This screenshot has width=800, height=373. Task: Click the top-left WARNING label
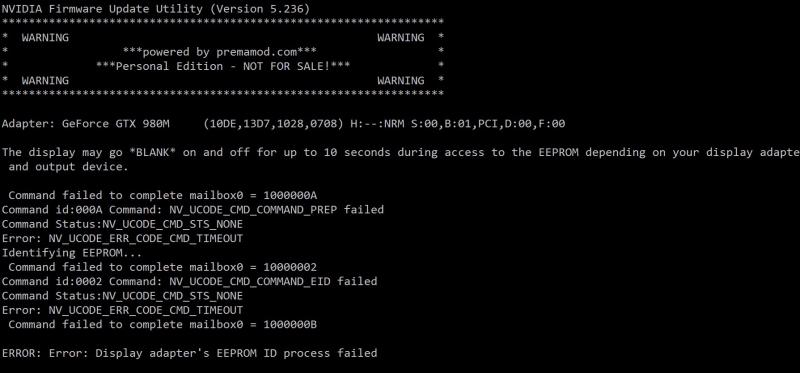click(x=45, y=38)
